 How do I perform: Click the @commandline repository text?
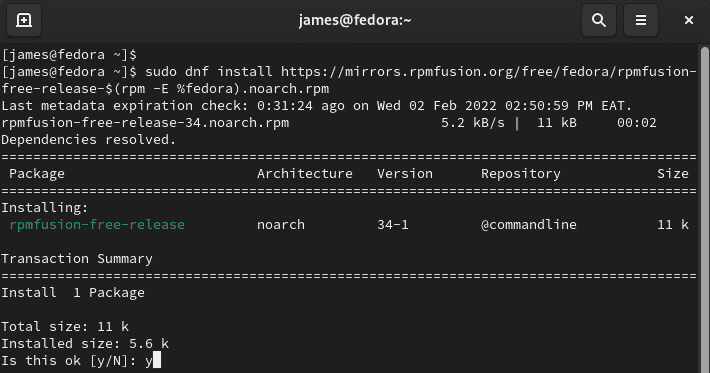coord(529,225)
